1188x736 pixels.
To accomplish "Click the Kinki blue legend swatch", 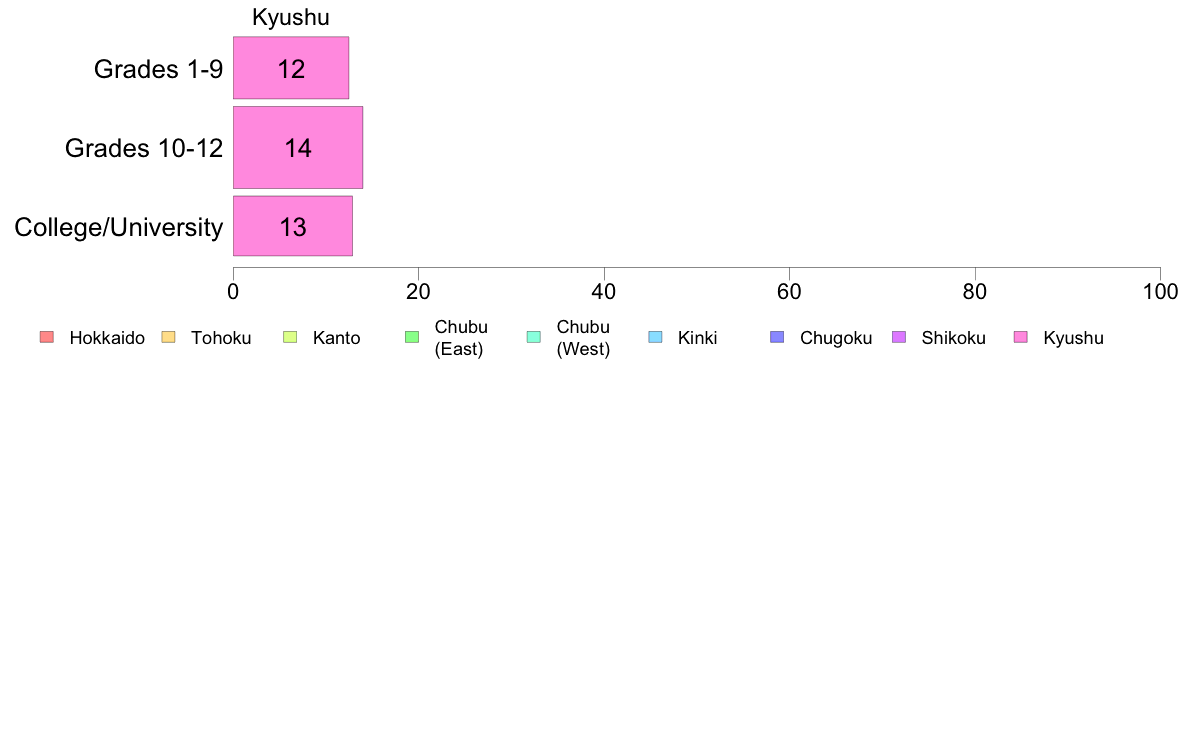I will tap(655, 337).
